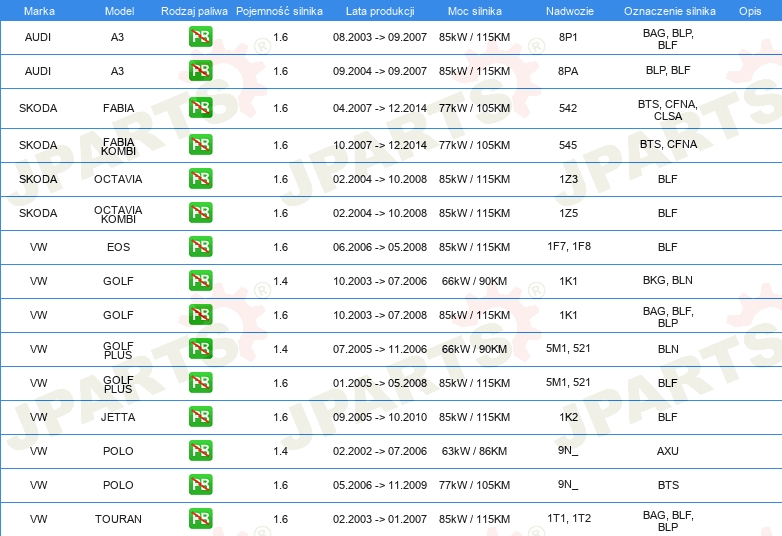The height and width of the screenshot is (536, 782).
Task: Click the date range 10.2003 -> 07.2006
Action: point(380,281)
